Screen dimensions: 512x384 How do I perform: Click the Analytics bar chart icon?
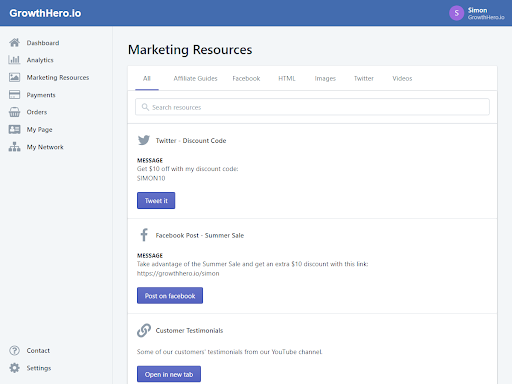(x=14, y=60)
